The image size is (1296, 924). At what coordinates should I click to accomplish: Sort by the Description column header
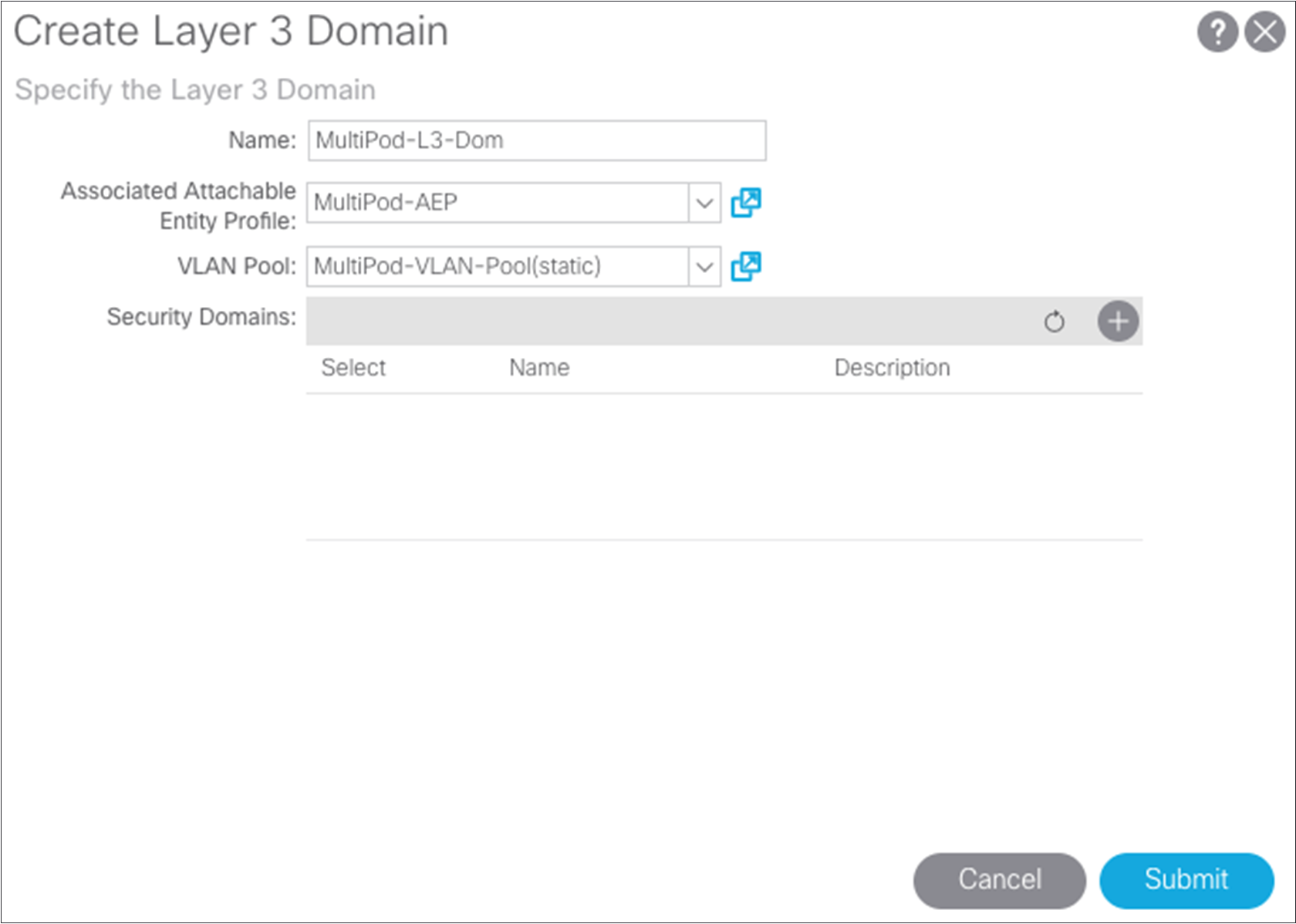pos(893,368)
